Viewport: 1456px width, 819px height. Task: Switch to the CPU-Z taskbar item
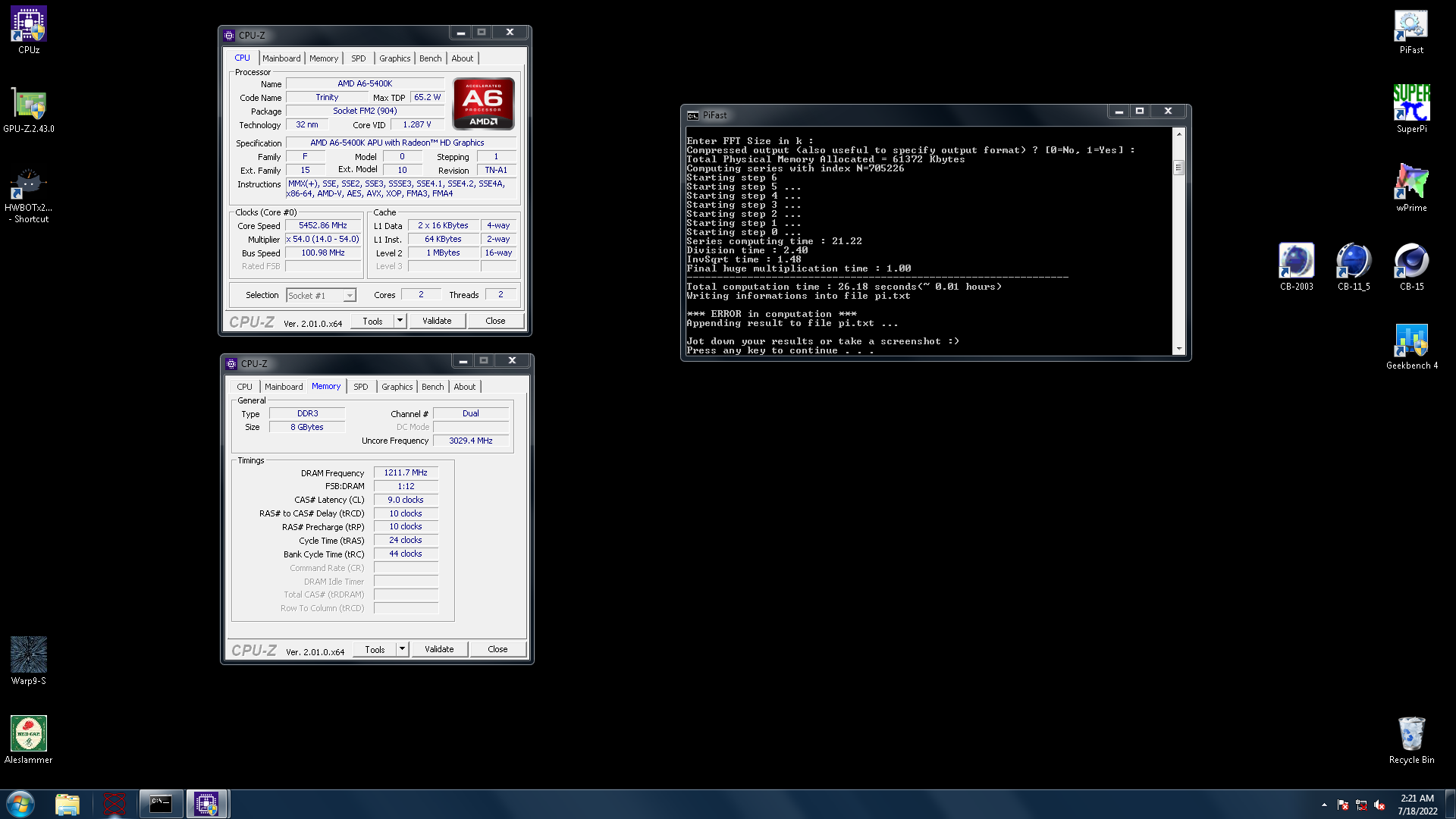206,804
